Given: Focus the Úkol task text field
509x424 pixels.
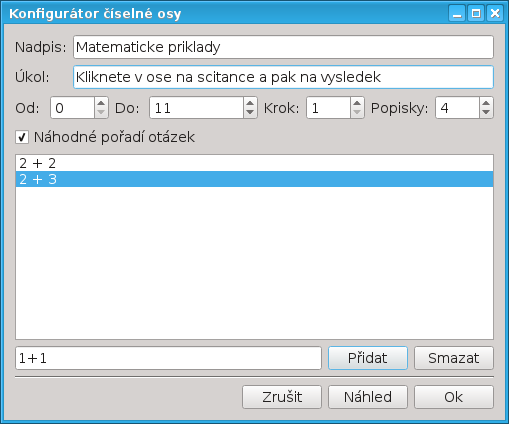Looking at the screenshot, I should point(283,77).
